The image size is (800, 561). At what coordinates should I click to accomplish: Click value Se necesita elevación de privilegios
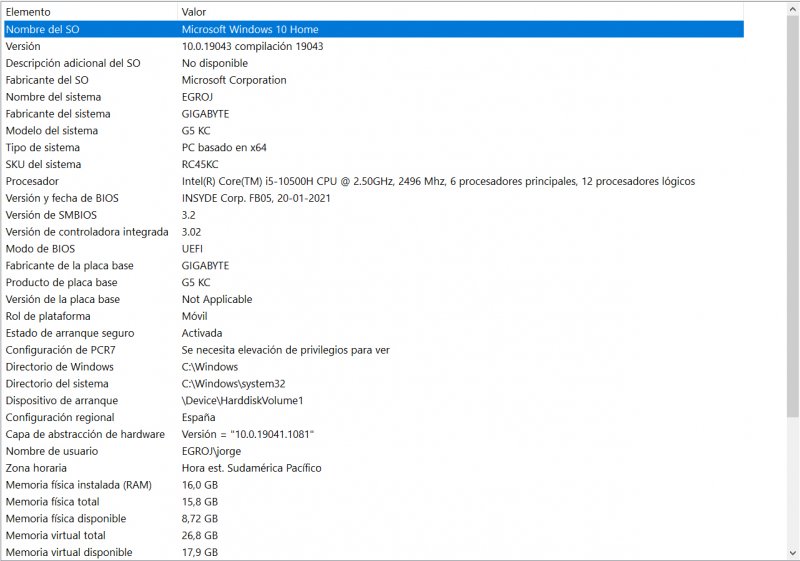click(286, 349)
